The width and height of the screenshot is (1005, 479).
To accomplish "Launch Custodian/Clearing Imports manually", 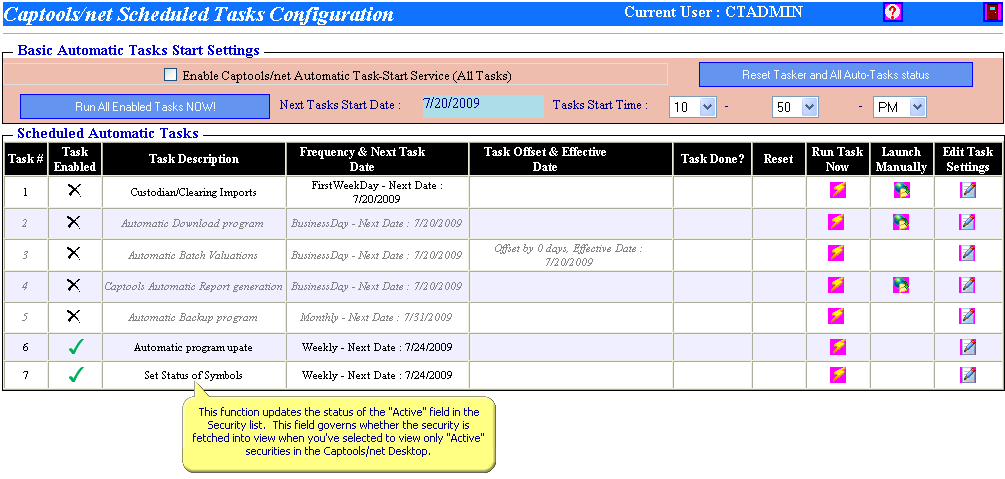I will tap(901, 191).
